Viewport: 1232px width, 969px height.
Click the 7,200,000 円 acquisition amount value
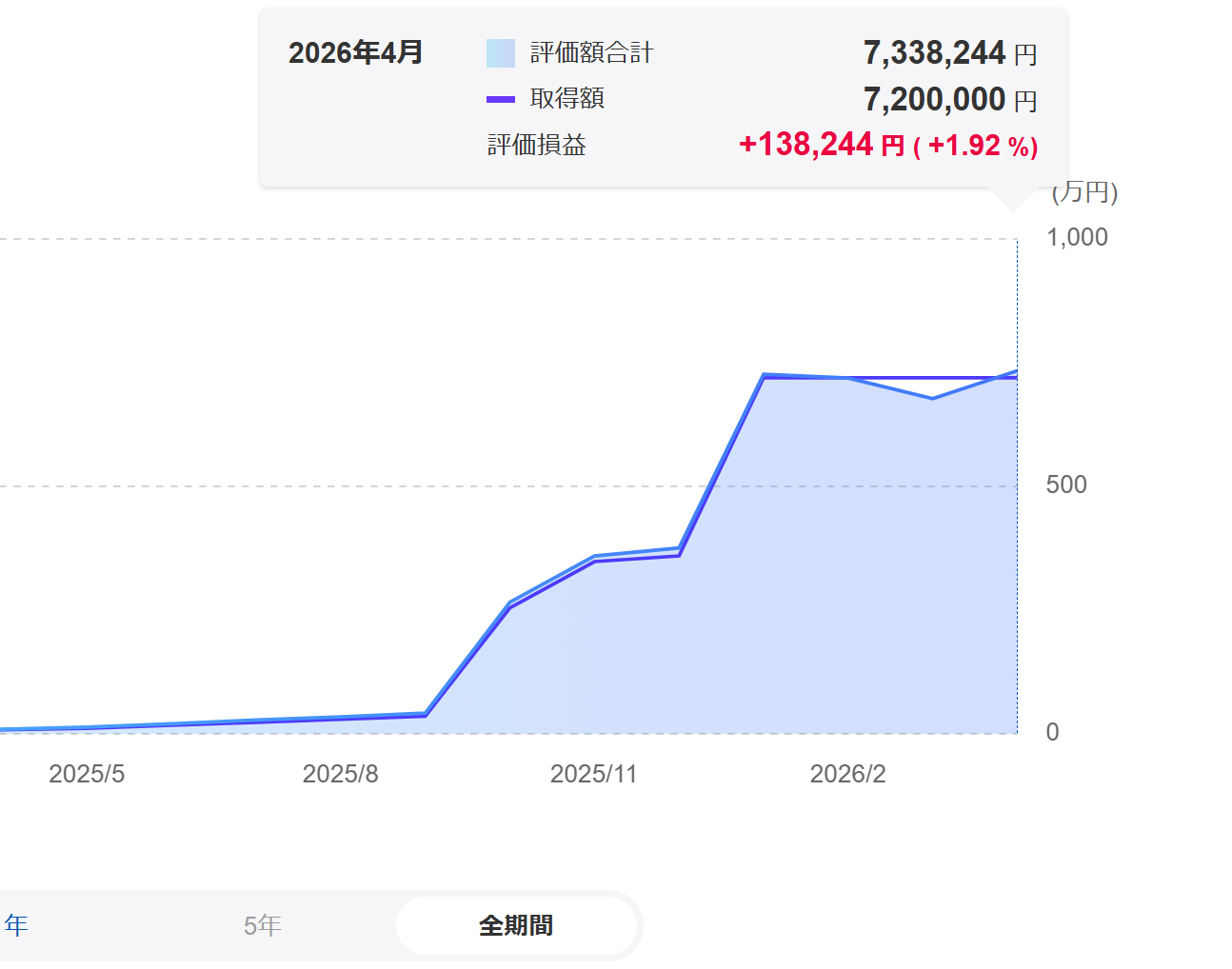[x=949, y=99]
